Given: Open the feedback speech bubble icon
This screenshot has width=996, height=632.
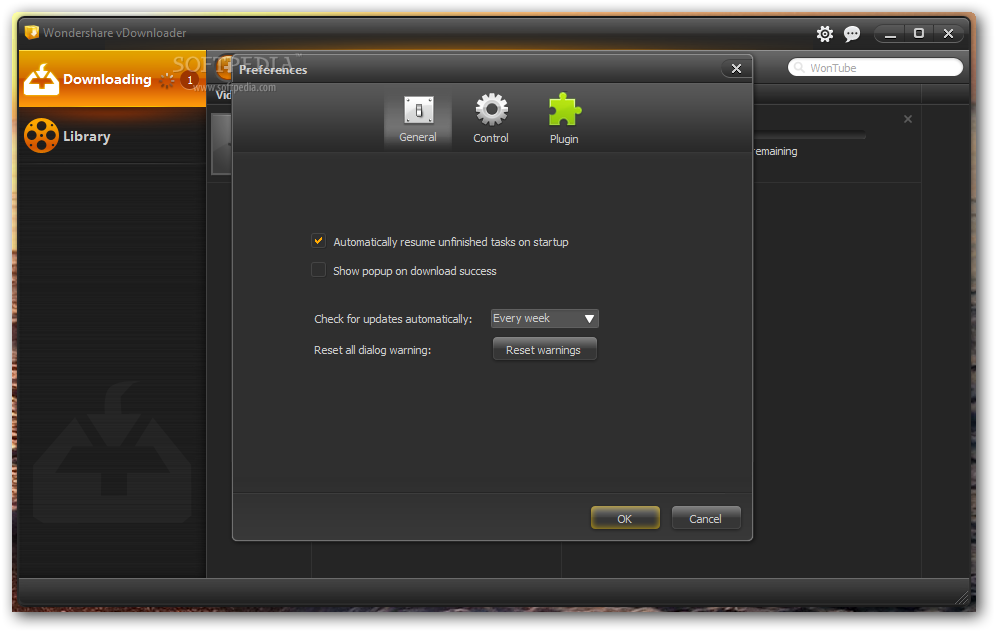Looking at the screenshot, I should tap(852, 34).
